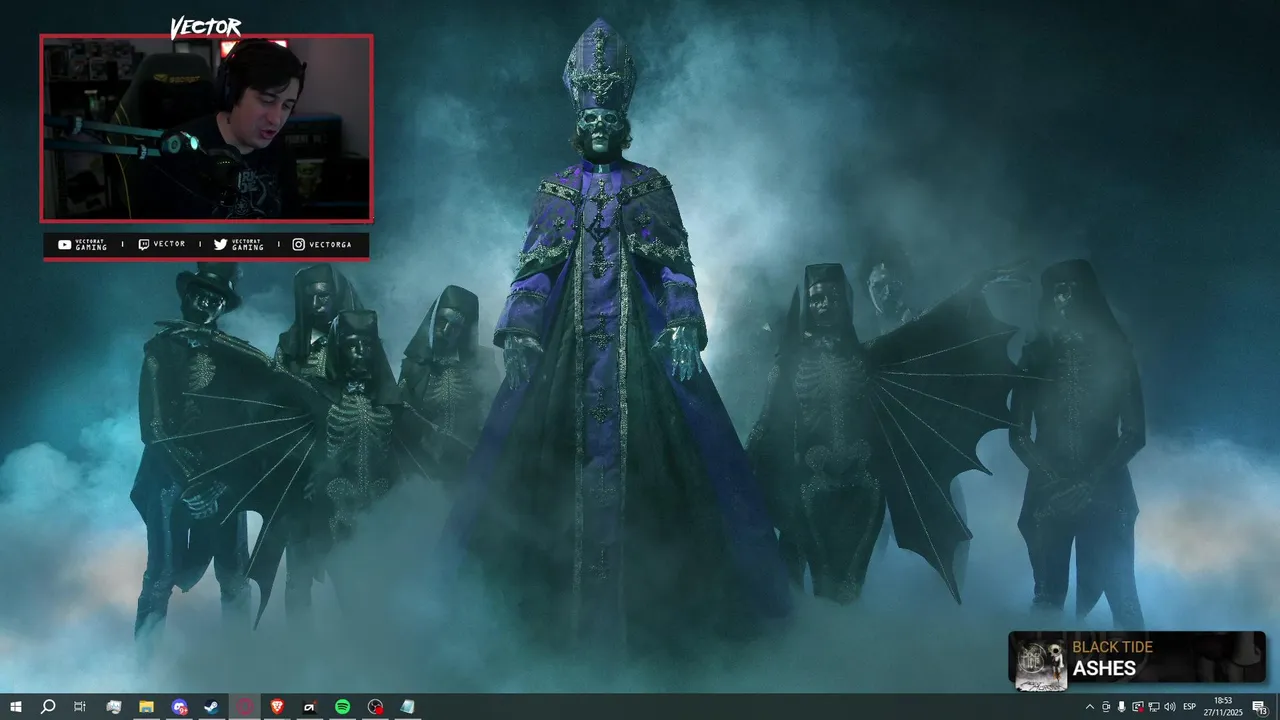
Task: Open File Explorer folder icon in taskbar
Action: pyautogui.click(x=146, y=707)
